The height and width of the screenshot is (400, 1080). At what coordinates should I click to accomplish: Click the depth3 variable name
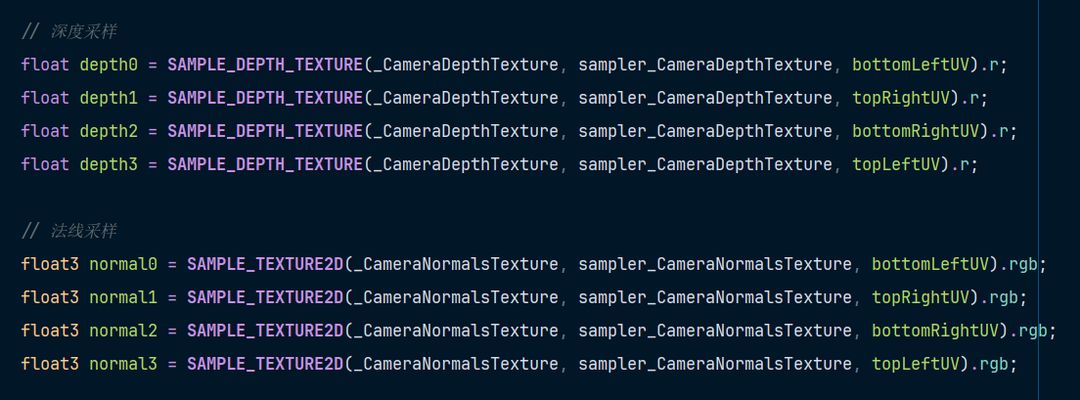tap(108, 164)
